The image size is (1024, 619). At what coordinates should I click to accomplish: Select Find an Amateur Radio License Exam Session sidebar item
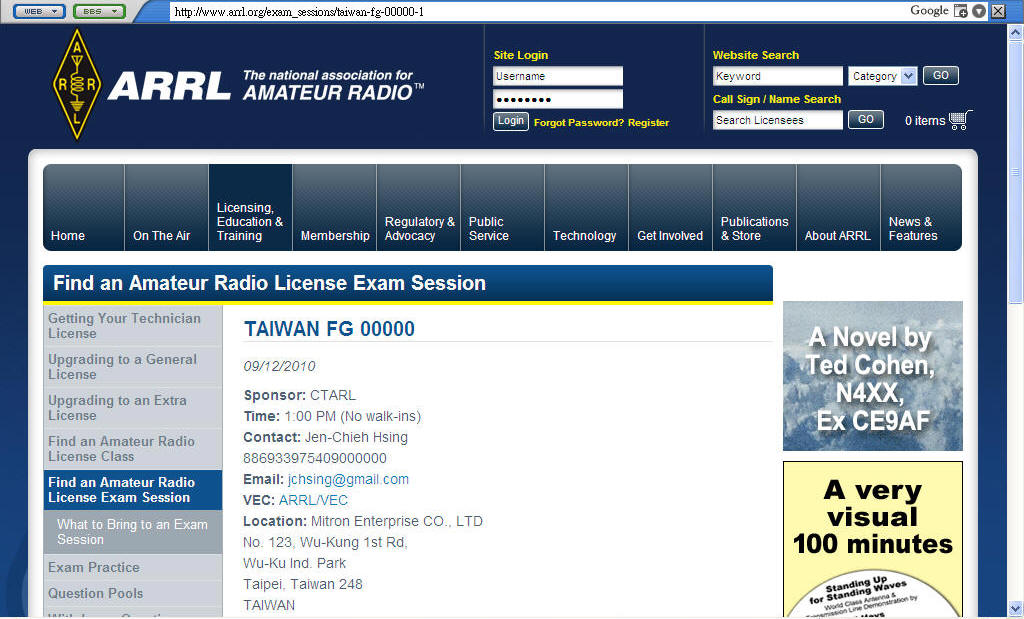tap(133, 490)
